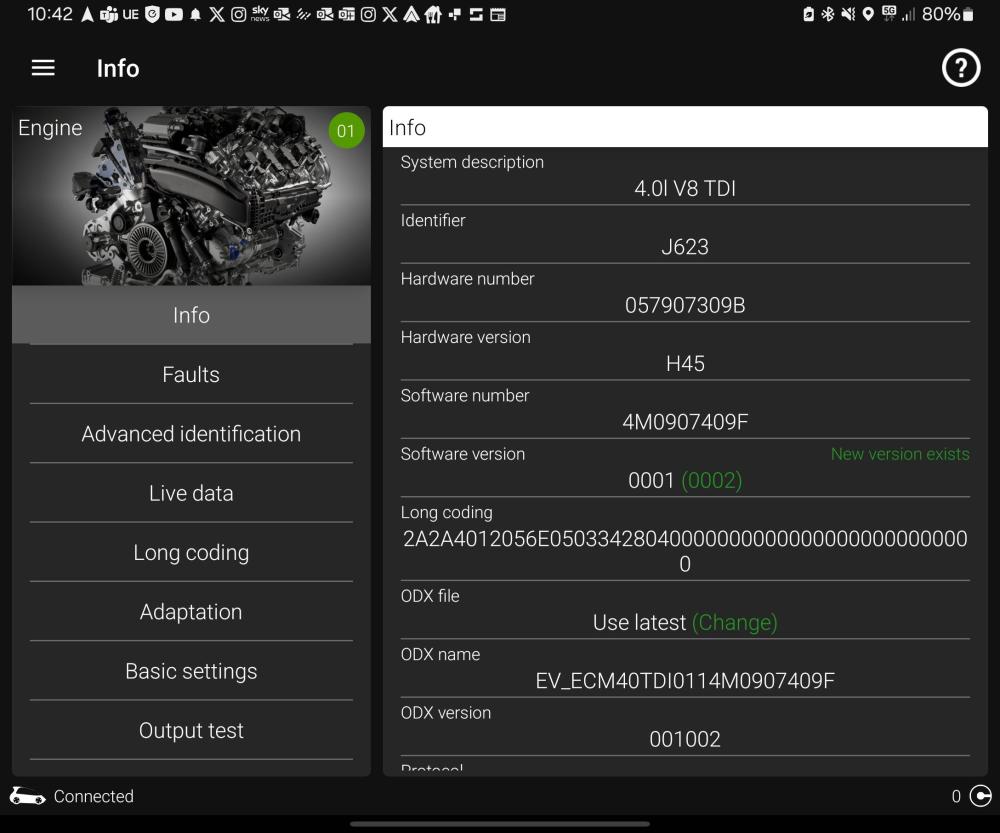Select Adaptation from the side menu
1000x833 pixels.
[x=191, y=612]
